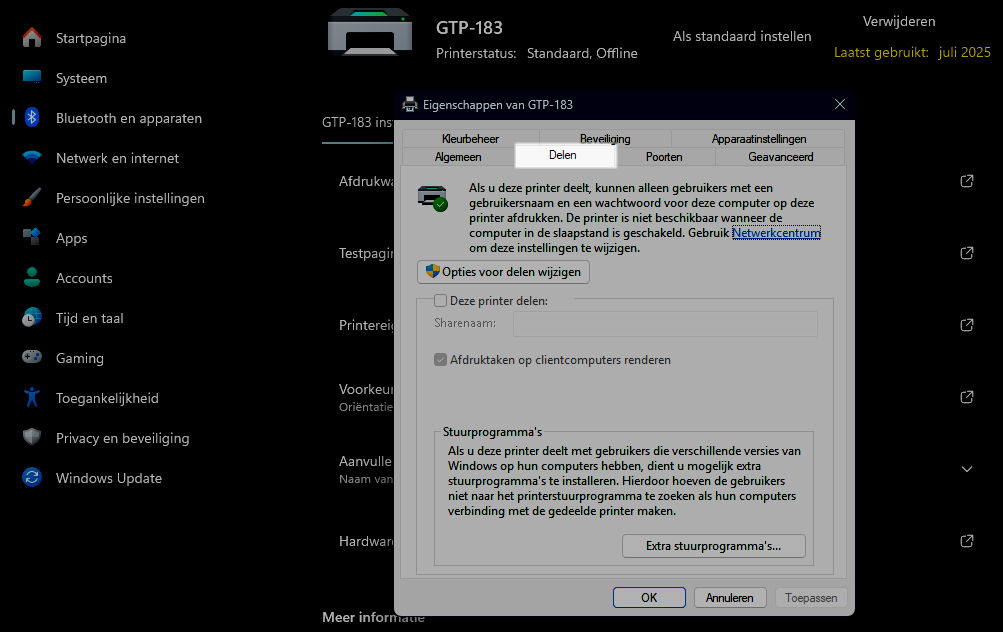Click the Gaming controller icon

click(32, 358)
